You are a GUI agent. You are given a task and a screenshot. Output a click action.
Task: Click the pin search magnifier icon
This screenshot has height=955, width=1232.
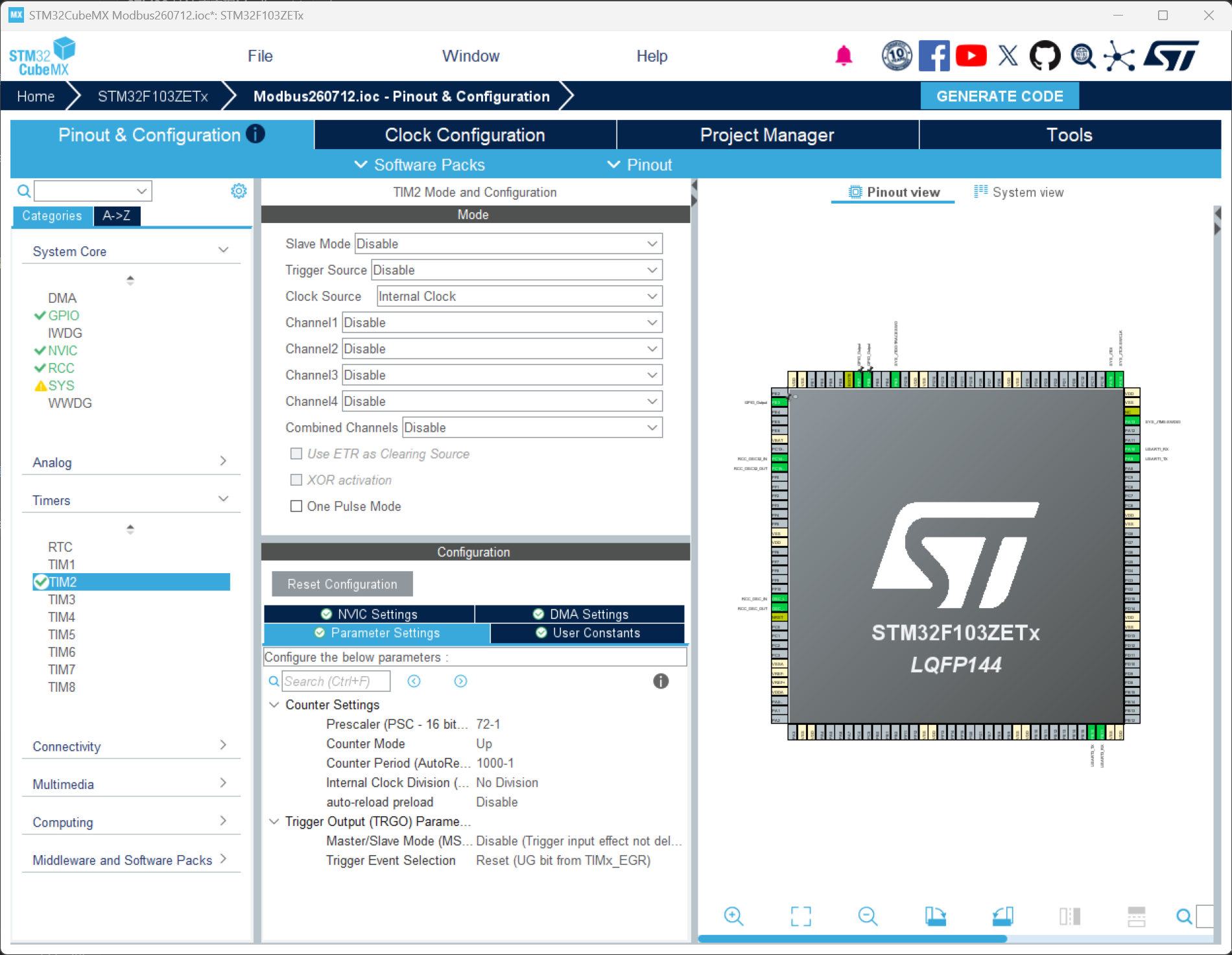(x=1184, y=916)
